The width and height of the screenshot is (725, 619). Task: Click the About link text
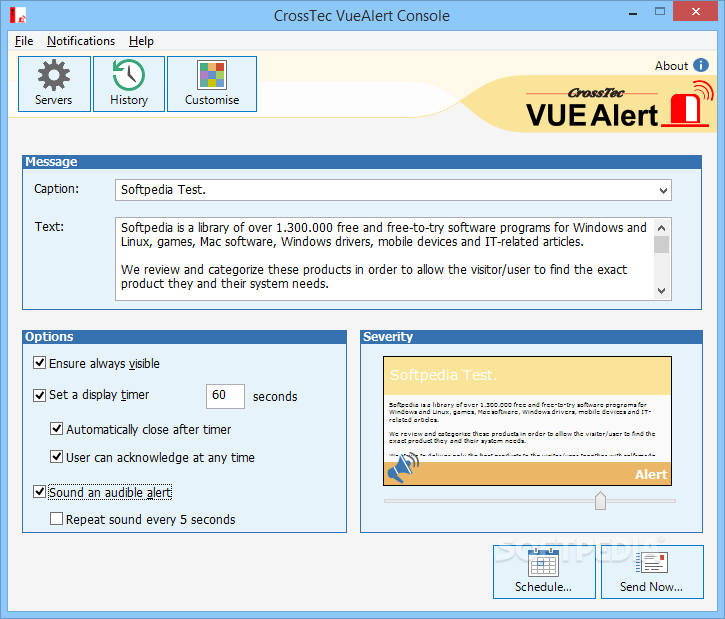(671, 66)
